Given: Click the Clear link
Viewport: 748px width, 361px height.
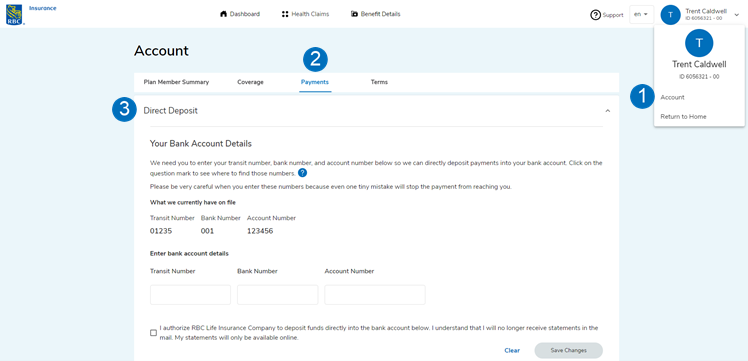Looking at the screenshot, I should coord(512,351).
